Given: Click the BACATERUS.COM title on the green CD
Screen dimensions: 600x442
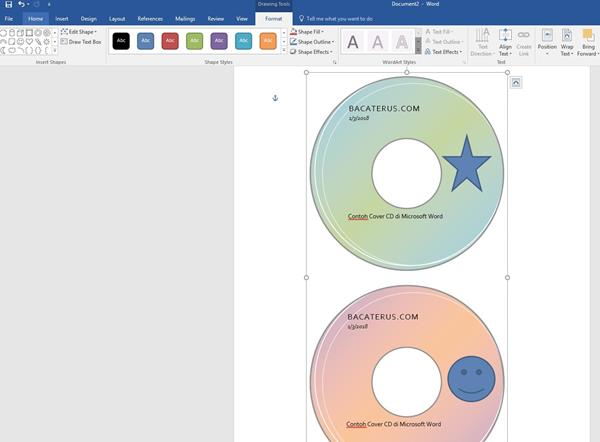Looking at the screenshot, I should click(x=384, y=109).
